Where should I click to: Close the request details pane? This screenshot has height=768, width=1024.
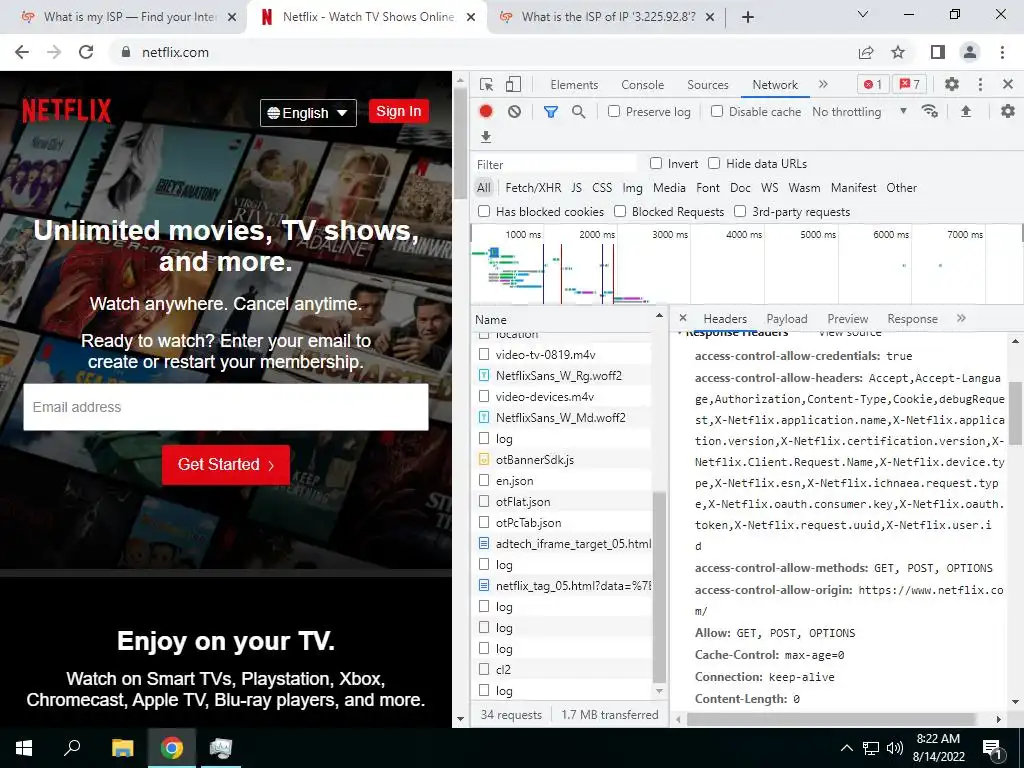682,318
